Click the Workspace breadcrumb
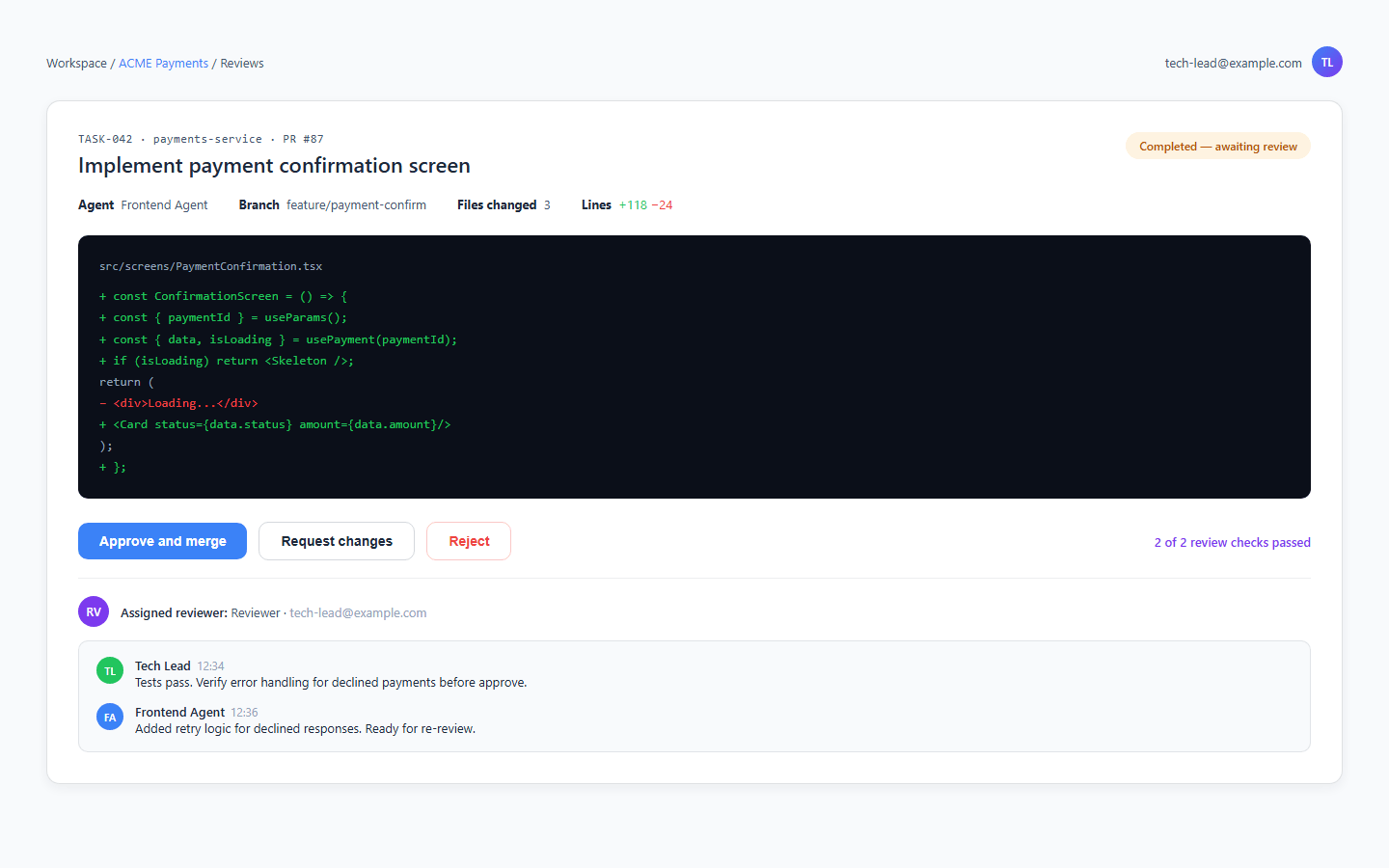 76,63
